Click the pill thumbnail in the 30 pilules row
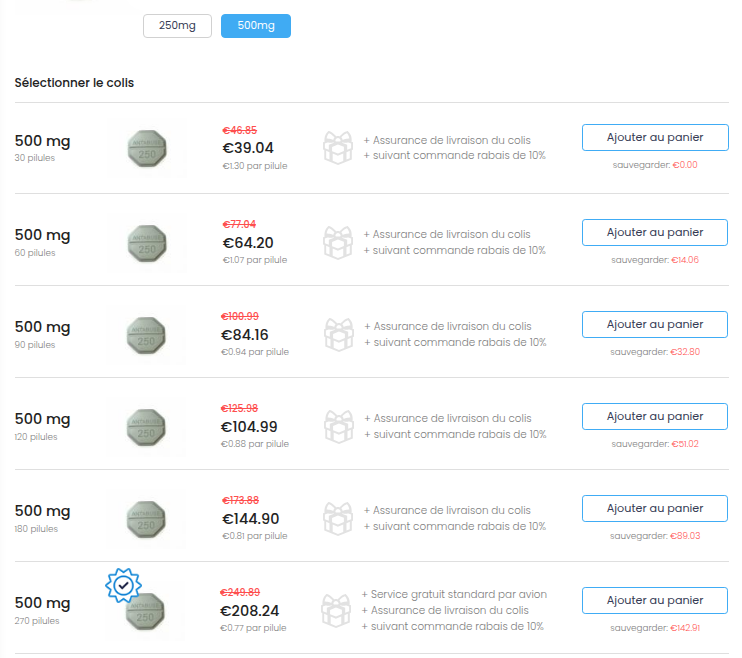The width and height of the screenshot is (742, 658). click(146, 149)
